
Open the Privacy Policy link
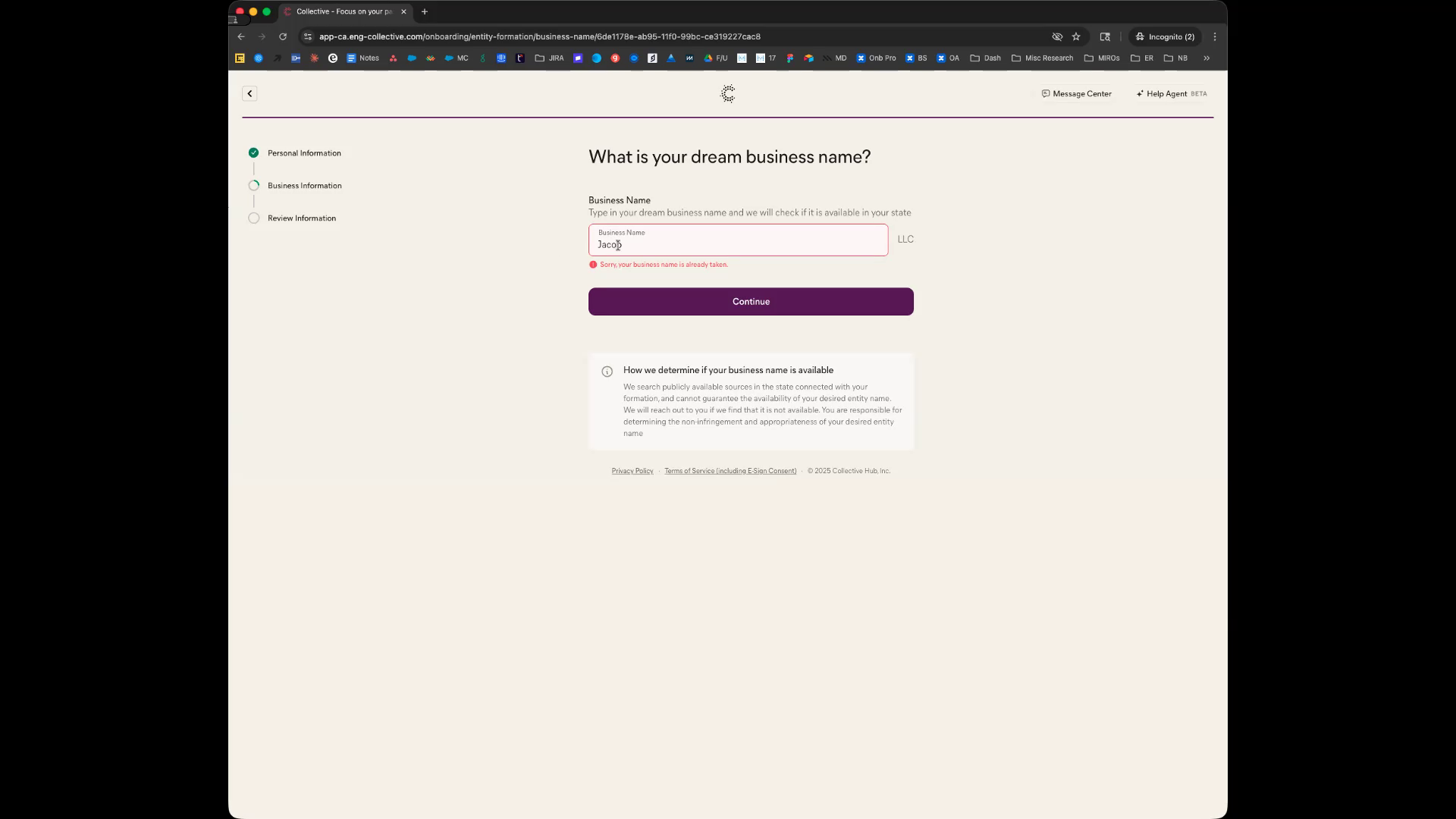[x=632, y=471]
